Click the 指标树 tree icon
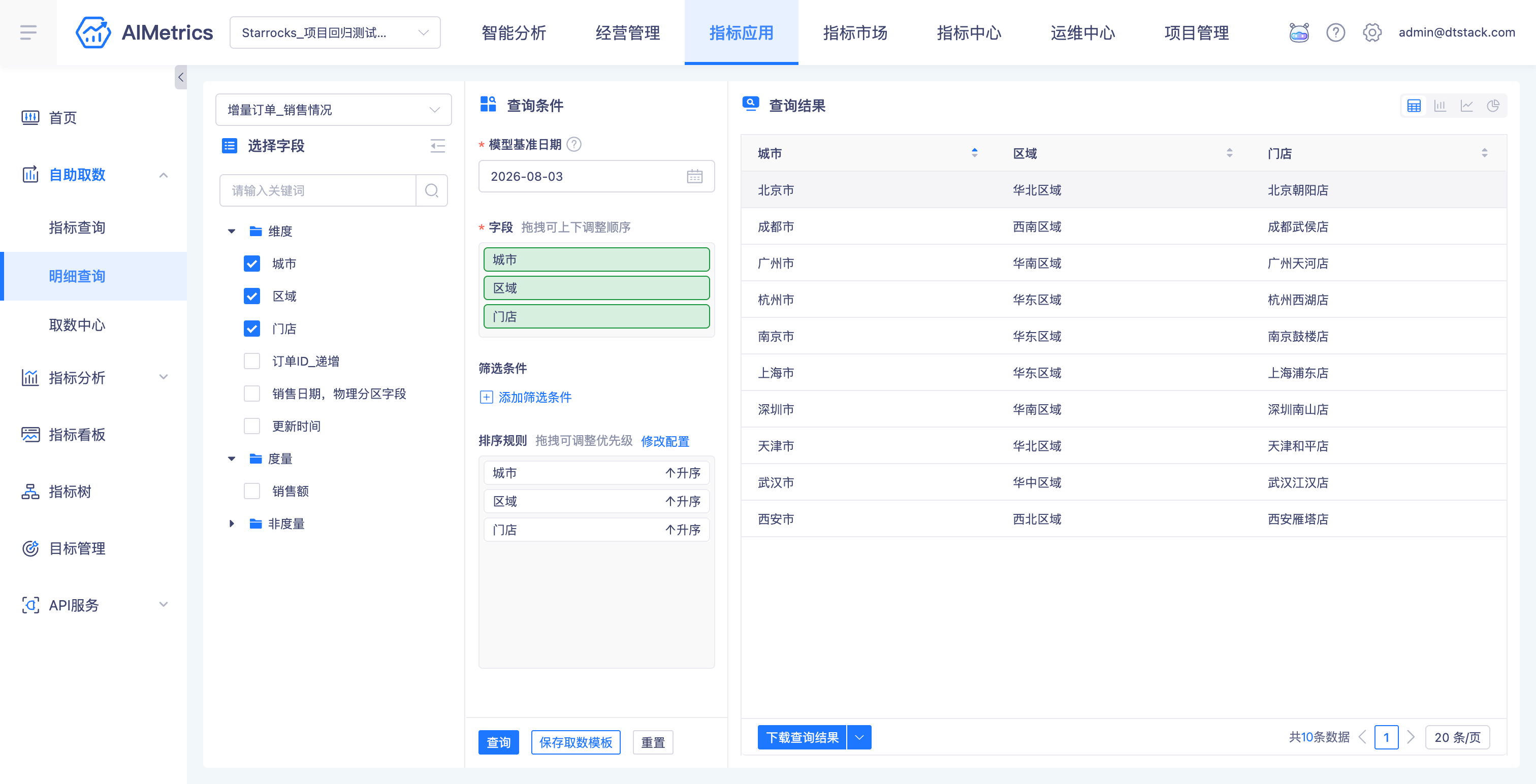 point(30,491)
